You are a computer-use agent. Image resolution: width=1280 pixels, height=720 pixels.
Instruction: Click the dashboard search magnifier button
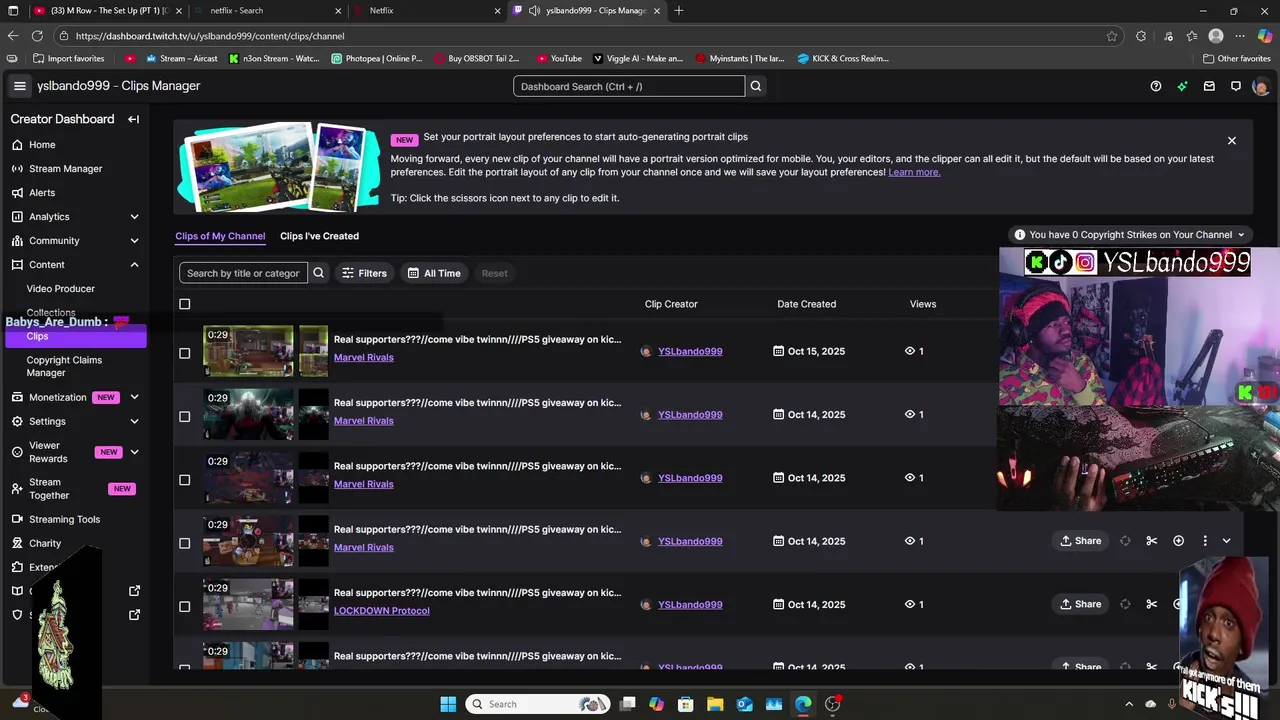click(756, 86)
